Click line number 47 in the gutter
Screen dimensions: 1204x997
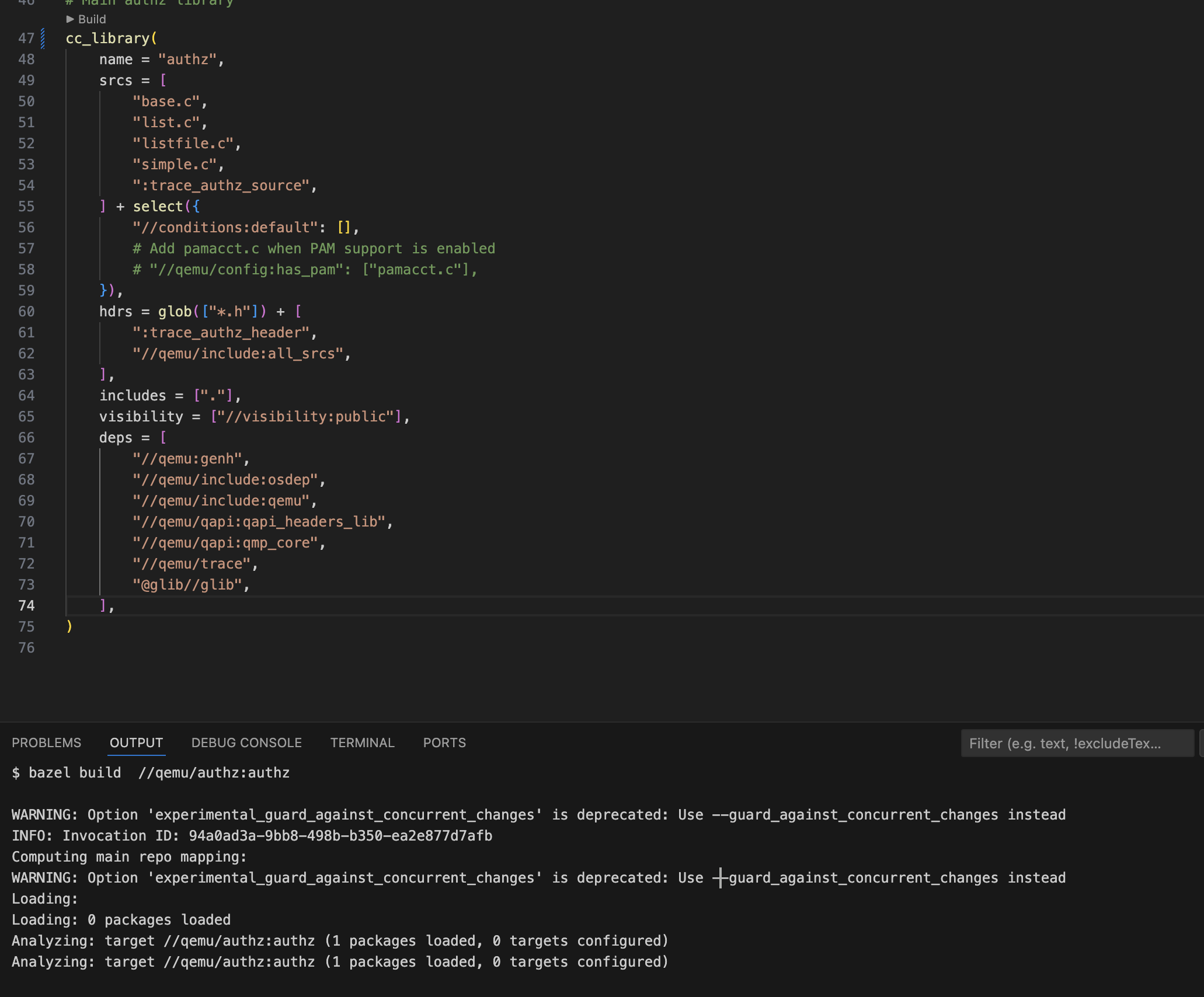click(26, 38)
